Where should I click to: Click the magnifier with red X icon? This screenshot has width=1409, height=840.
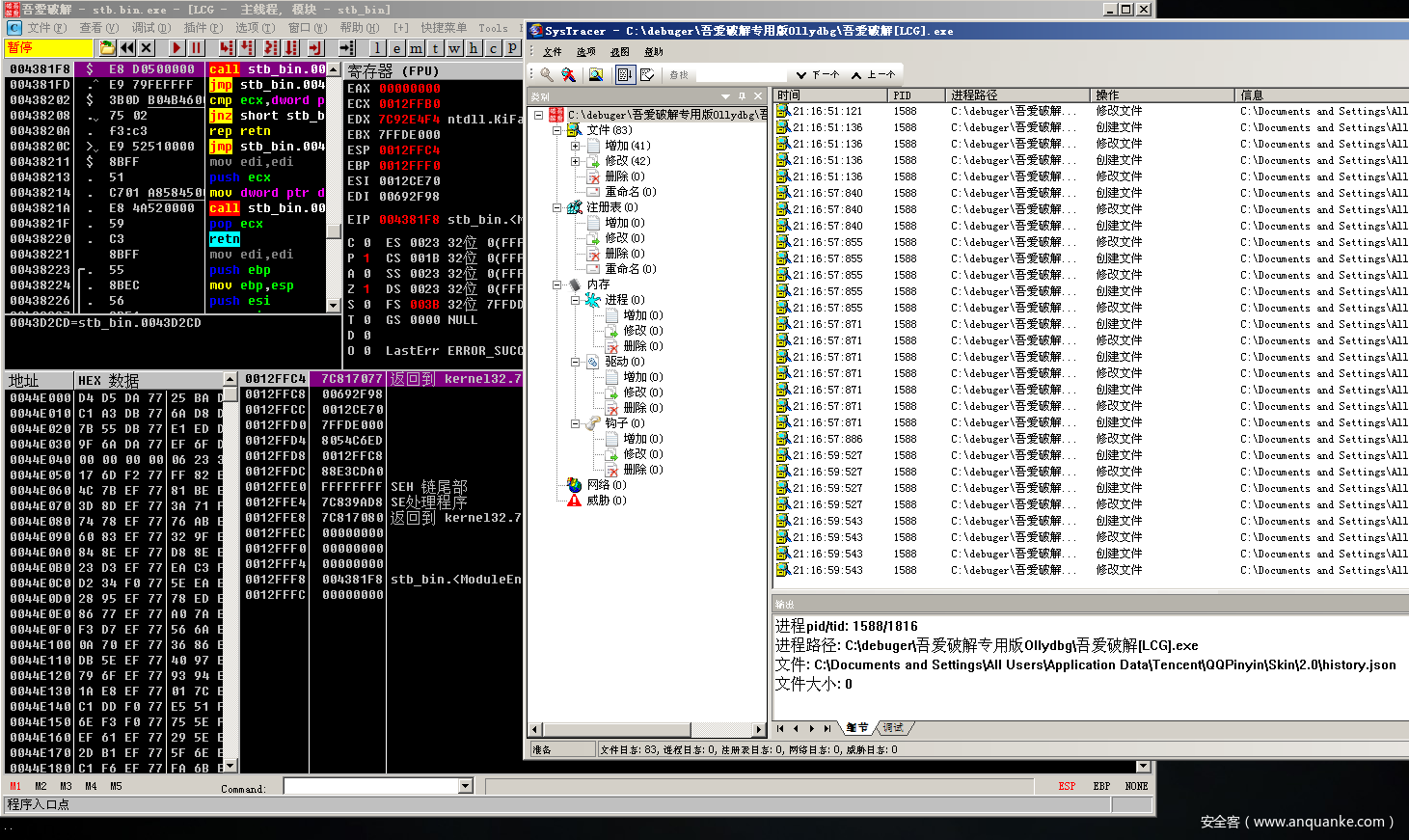[569, 74]
